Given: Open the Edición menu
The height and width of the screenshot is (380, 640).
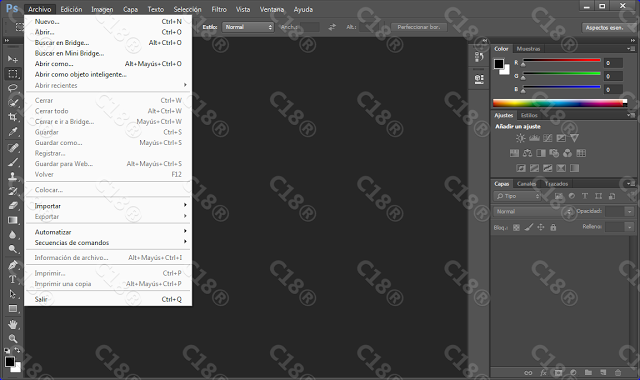Looking at the screenshot, I should tap(71, 9).
